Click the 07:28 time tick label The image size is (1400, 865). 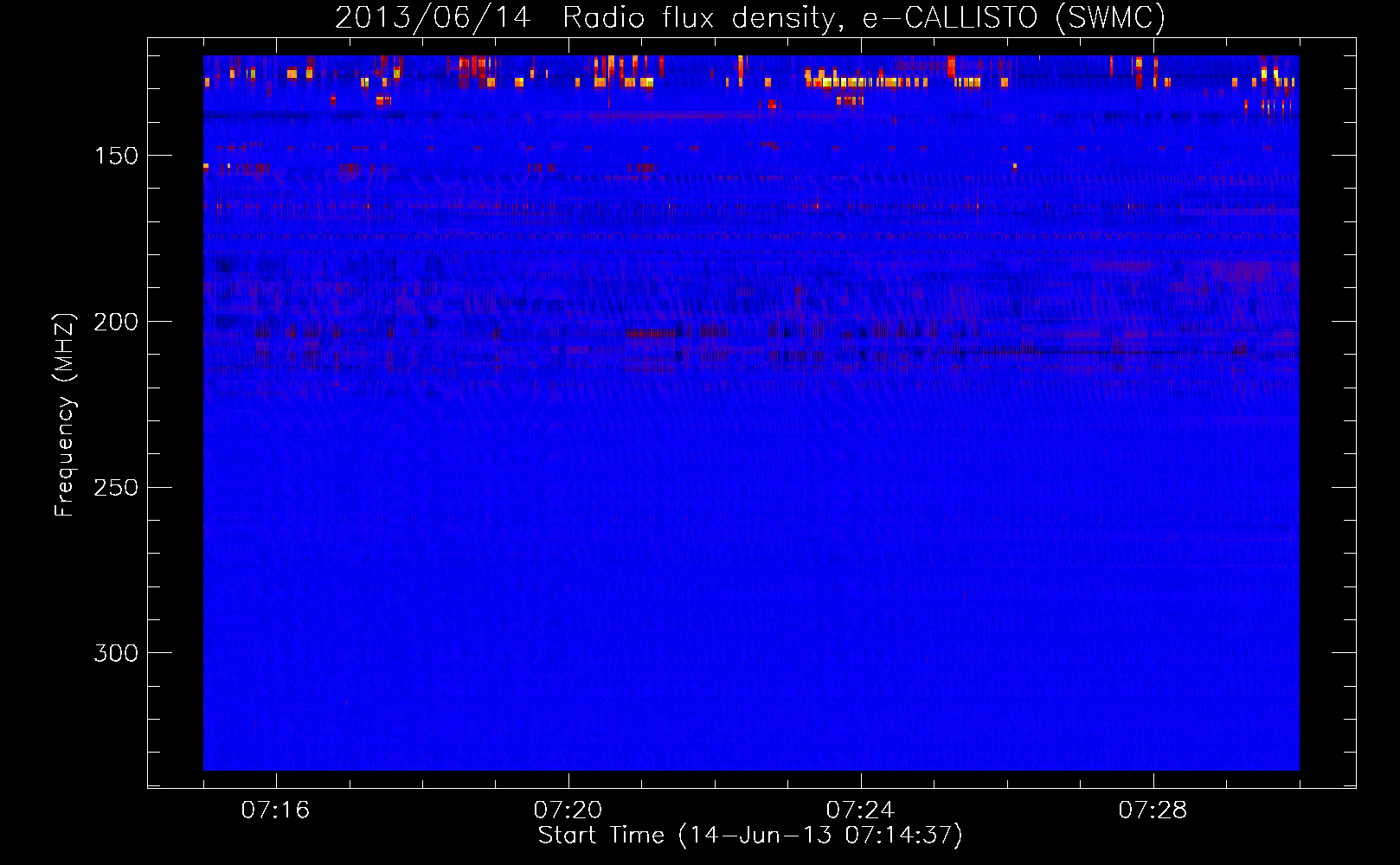pyautogui.click(x=1153, y=811)
